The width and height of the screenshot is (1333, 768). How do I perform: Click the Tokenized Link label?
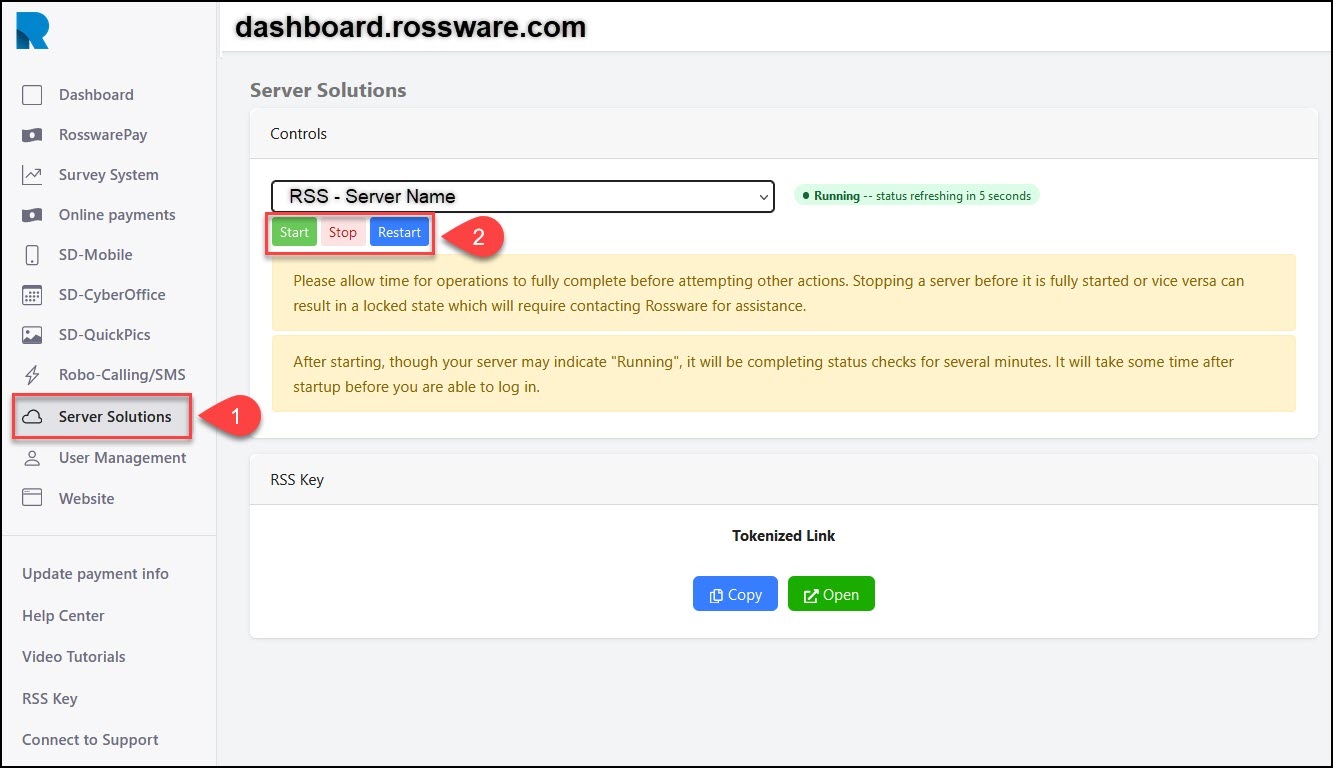click(x=783, y=536)
